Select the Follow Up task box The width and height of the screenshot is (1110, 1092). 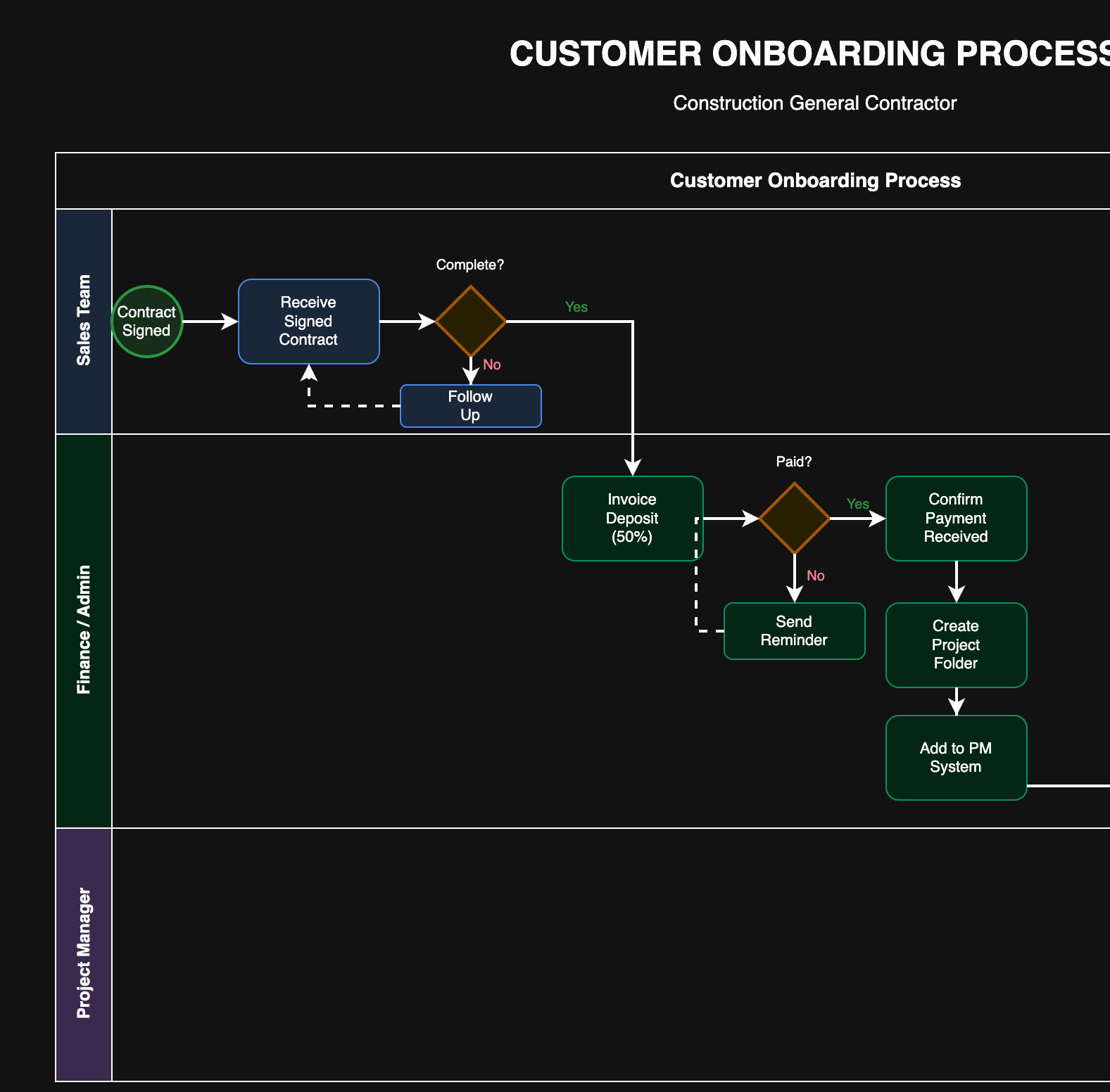tap(470, 406)
